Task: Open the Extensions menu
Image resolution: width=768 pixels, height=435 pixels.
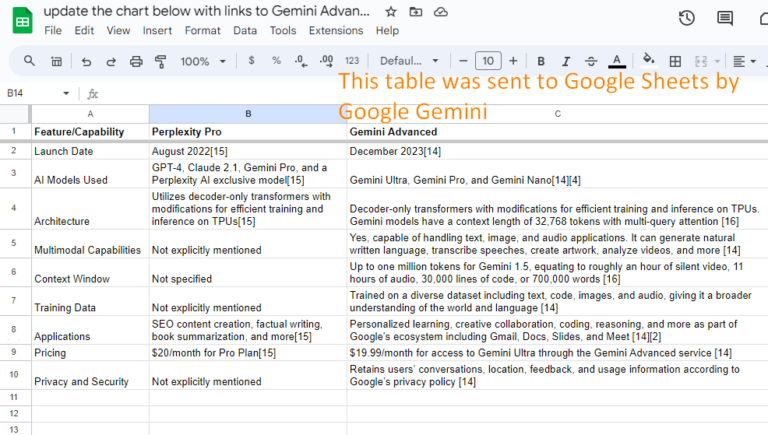Action: [336, 30]
